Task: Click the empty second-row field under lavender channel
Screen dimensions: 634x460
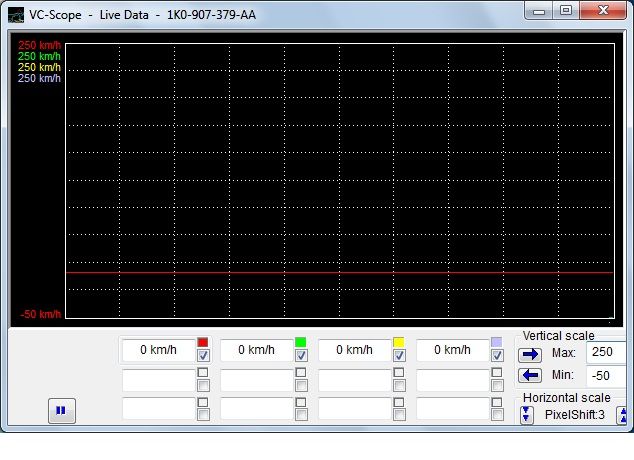Action: click(452, 380)
